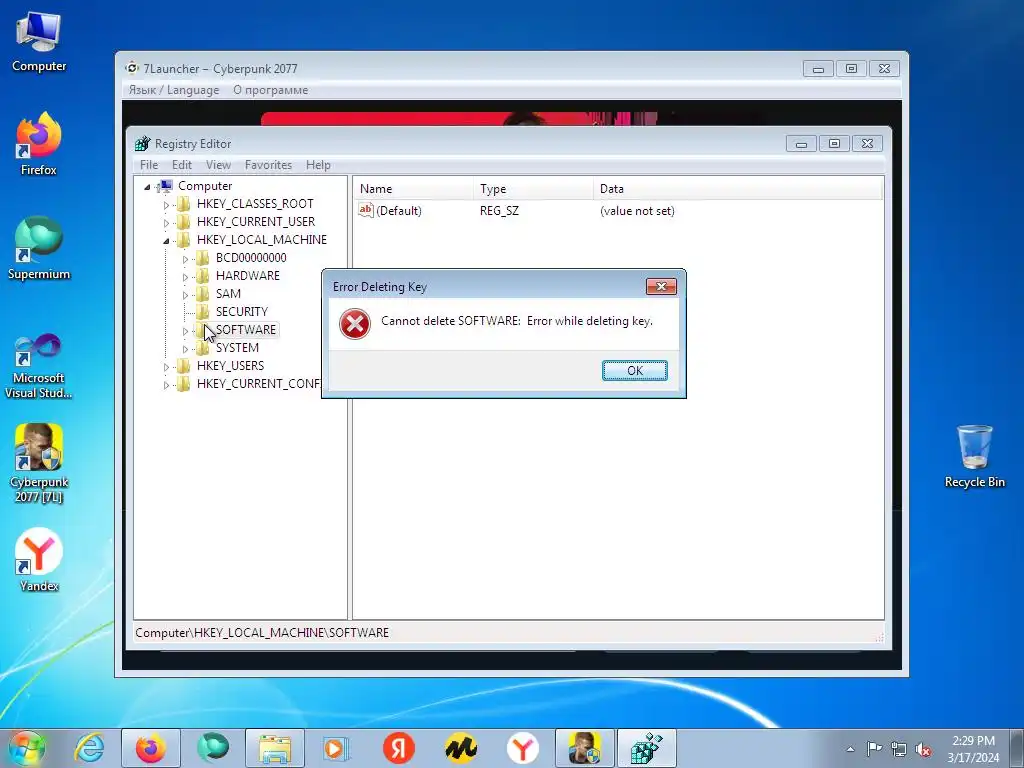Click OK in Error Deleting Key dialog

point(634,370)
